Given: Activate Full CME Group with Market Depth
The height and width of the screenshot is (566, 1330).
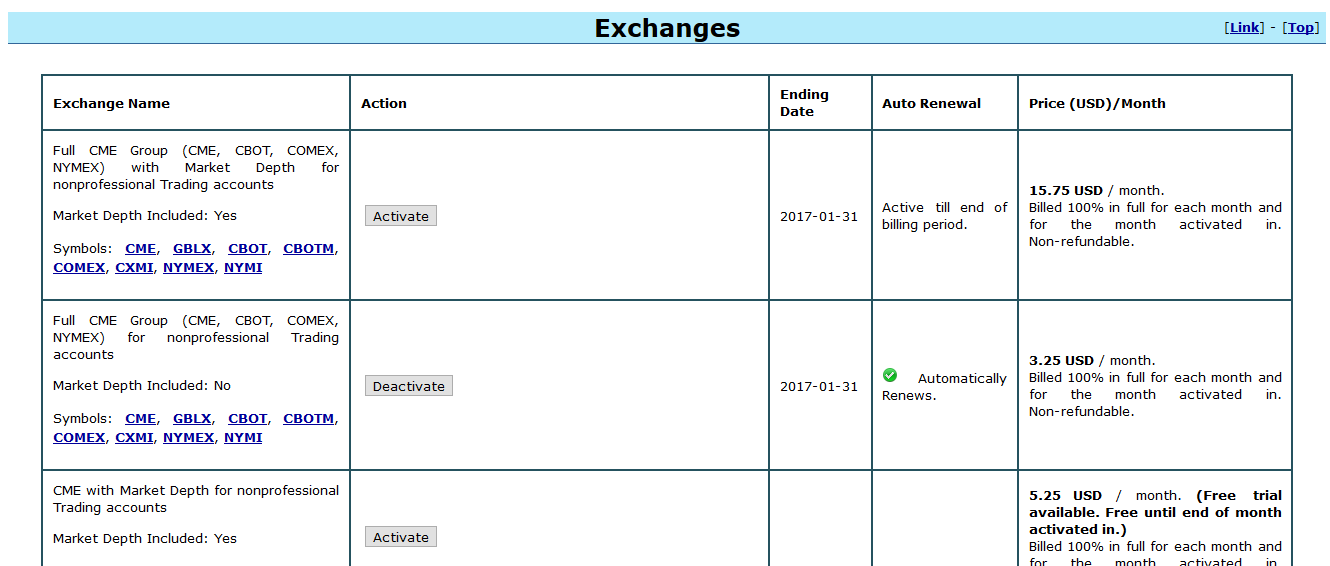Looking at the screenshot, I should tap(401, 216).
